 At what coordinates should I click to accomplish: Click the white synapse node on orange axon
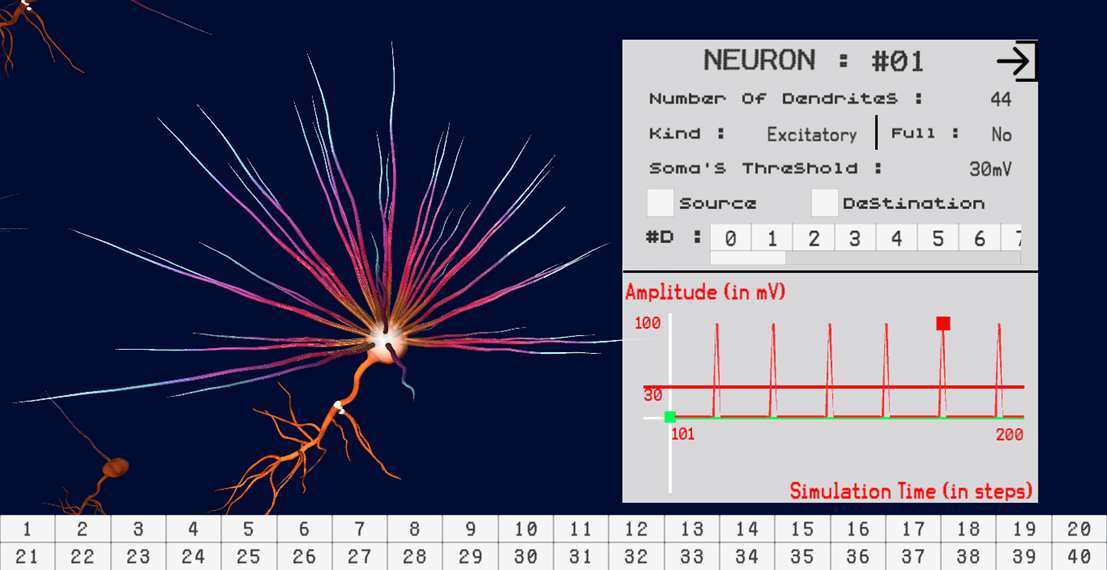[x=339, y=407]
